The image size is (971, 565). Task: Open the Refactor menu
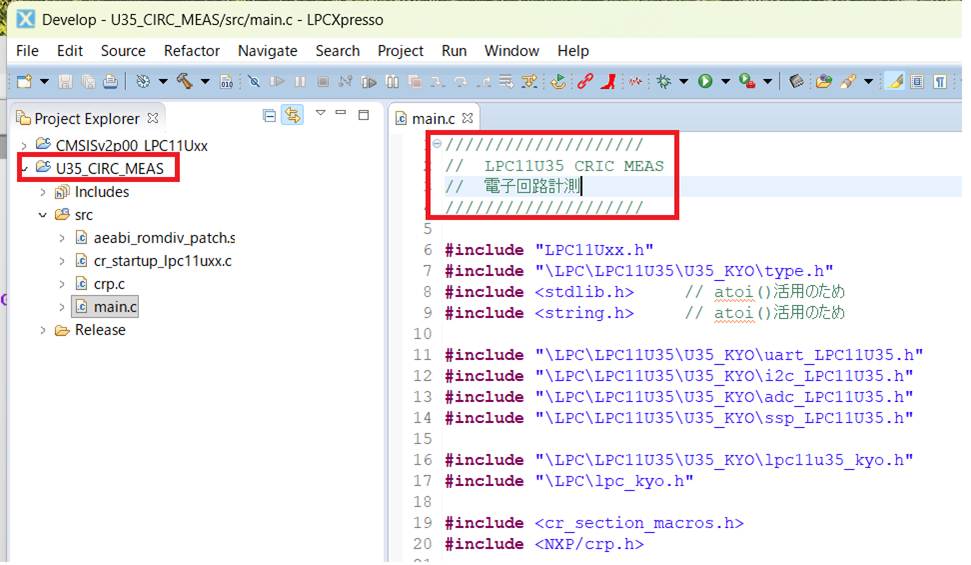click(191, 50)
